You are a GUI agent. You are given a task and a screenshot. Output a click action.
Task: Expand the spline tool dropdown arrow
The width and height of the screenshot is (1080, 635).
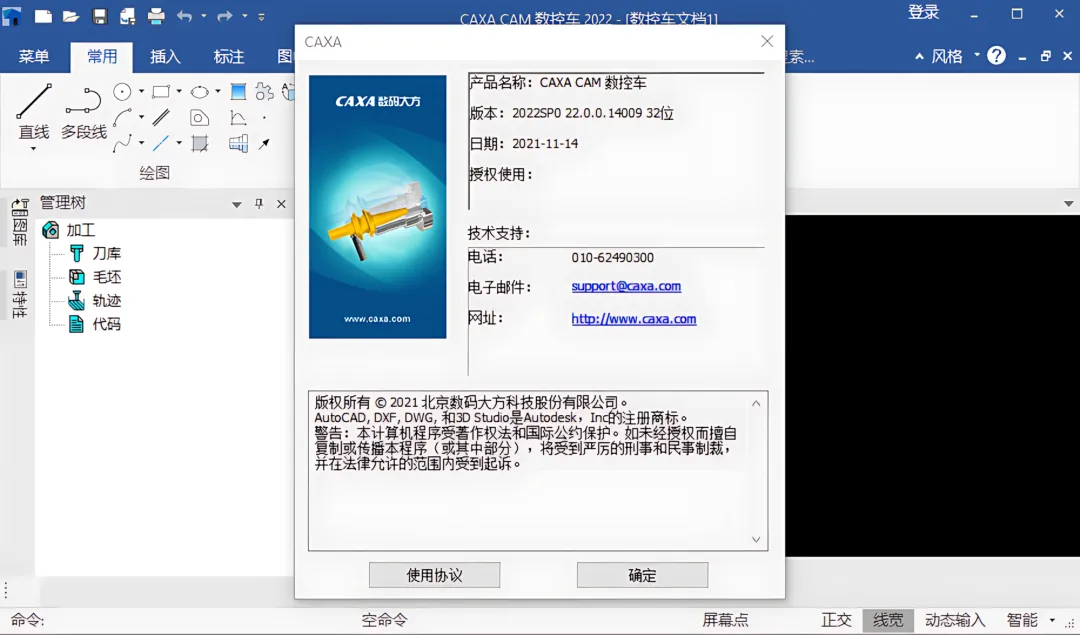coord(141,143)
